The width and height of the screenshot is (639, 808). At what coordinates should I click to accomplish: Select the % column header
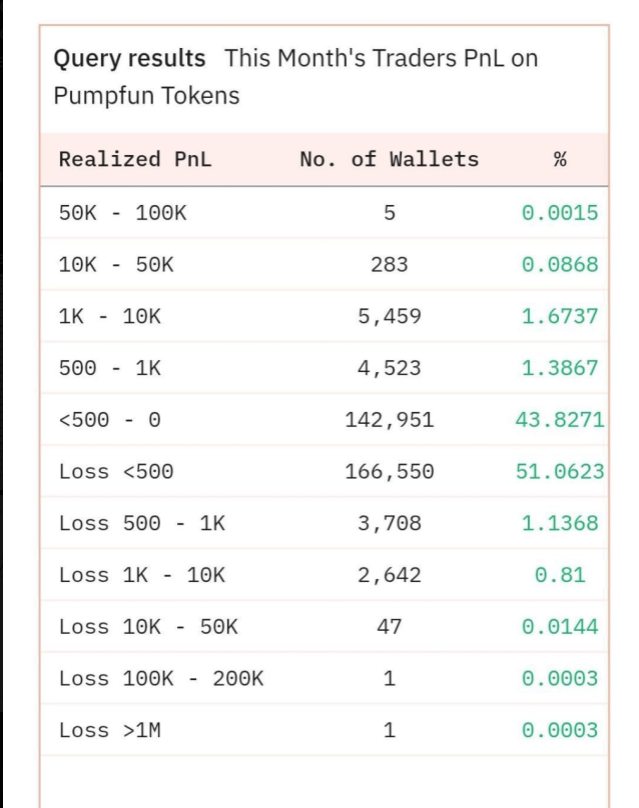[x=560, y=159]
